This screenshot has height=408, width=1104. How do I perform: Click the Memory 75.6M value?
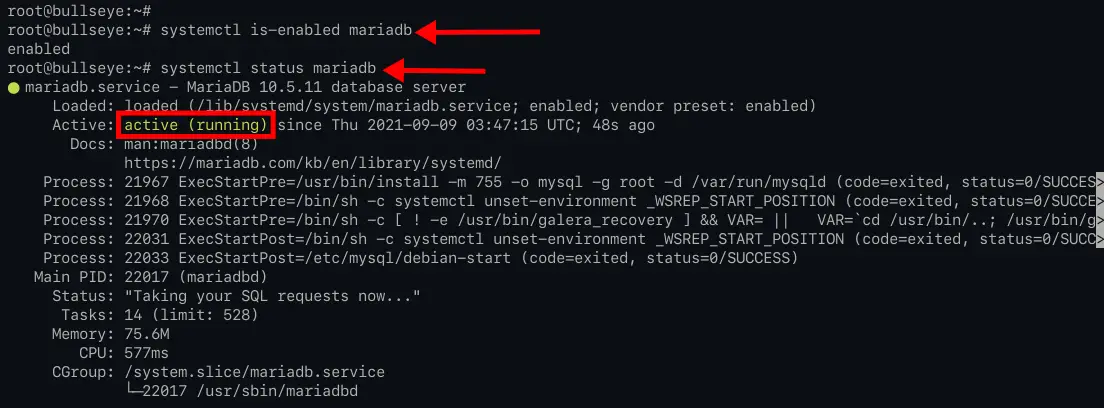click(x=146, y=334)
